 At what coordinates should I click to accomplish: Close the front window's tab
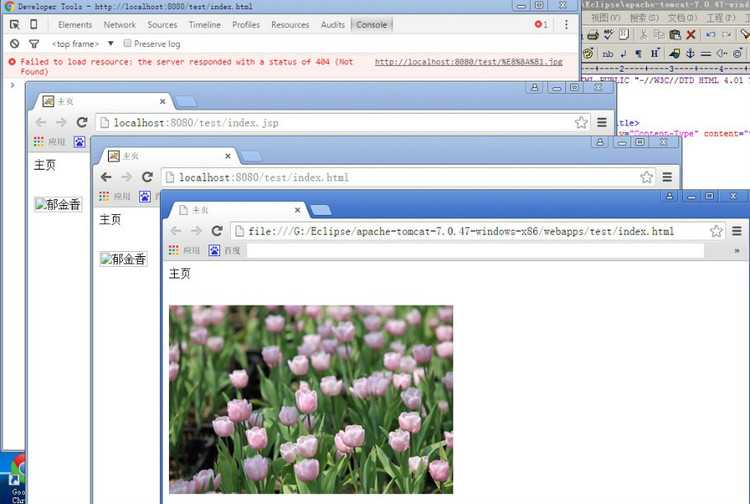tap(298, 210)
